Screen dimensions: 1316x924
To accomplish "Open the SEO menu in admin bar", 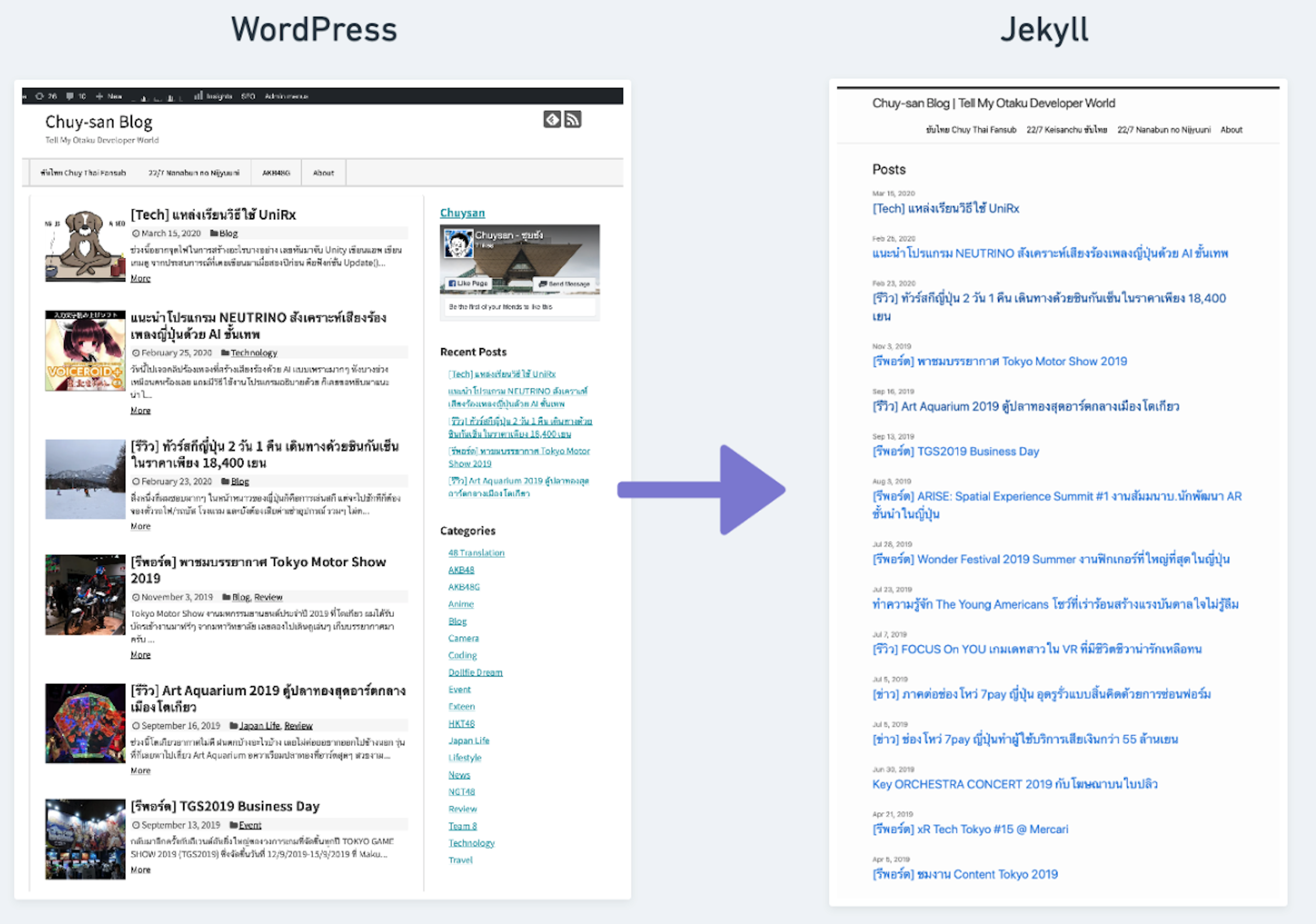I will click(248, 96).
